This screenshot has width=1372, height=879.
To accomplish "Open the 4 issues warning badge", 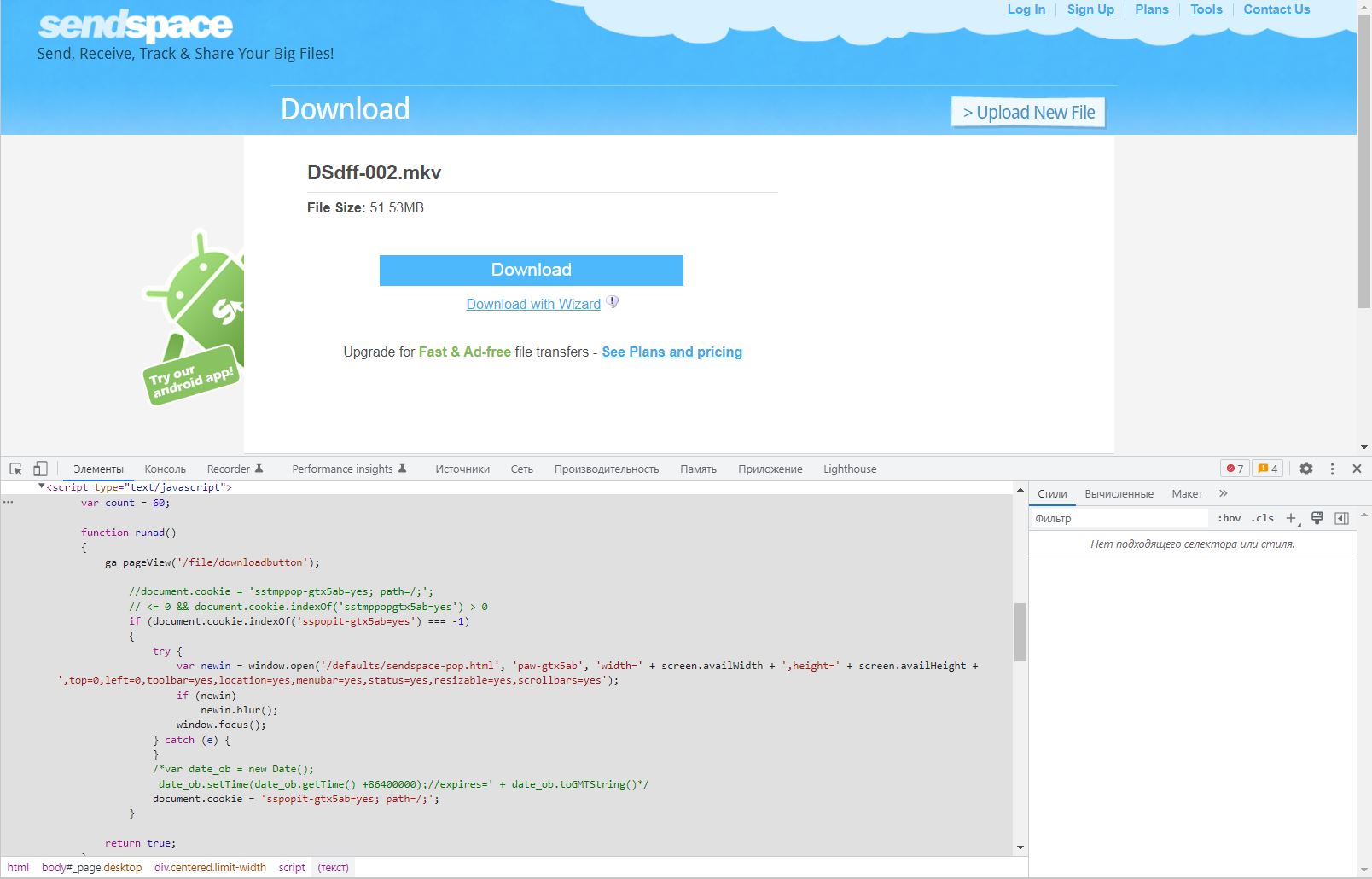I will pyautogui.click(x=1267, y=469).
